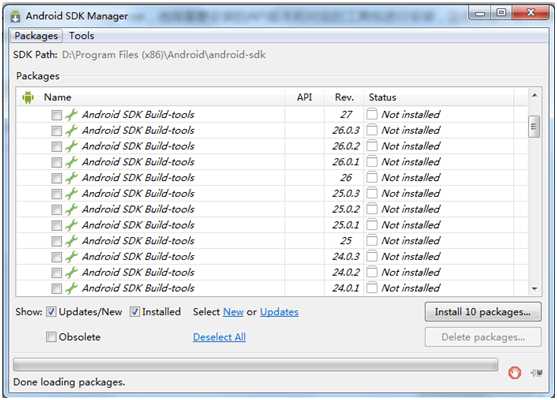Viewport: 557px width, 400px height.
Task: Click the wrench icon for Build-tools 25.0.2
Action: tap(71, 209)
